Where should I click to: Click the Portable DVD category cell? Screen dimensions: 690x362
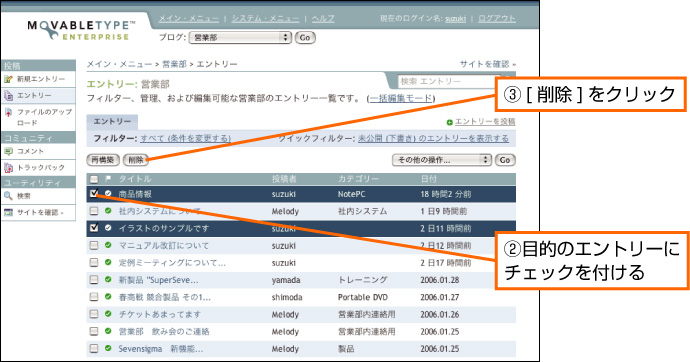(x=363, y=297)
